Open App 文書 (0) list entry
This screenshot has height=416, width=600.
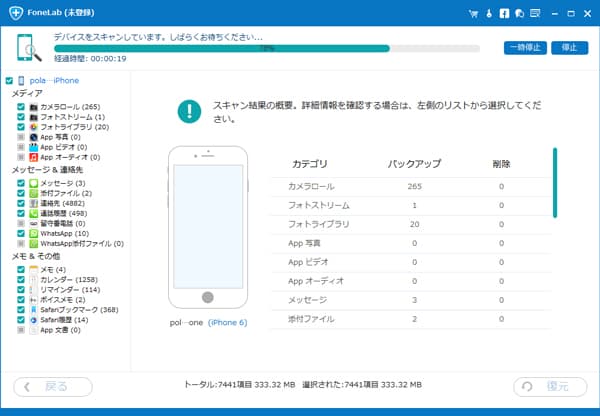[x=60, y=330]
